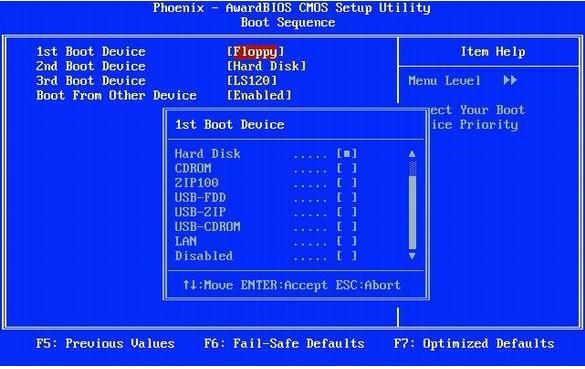Viewport: 585px width, 369px height.
Task: Click the popup scrollbar down arrow
Action: click(412, 256)
